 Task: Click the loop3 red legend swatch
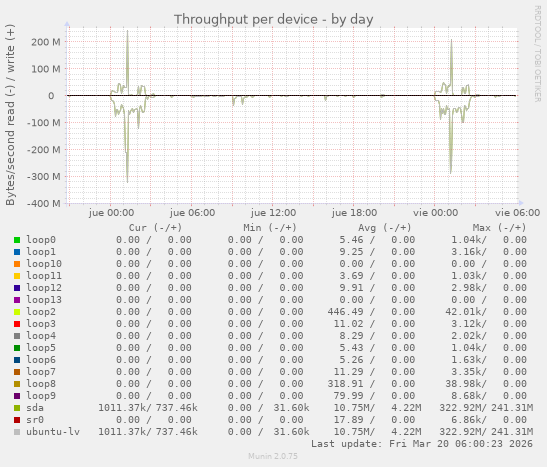click(17, 324)
